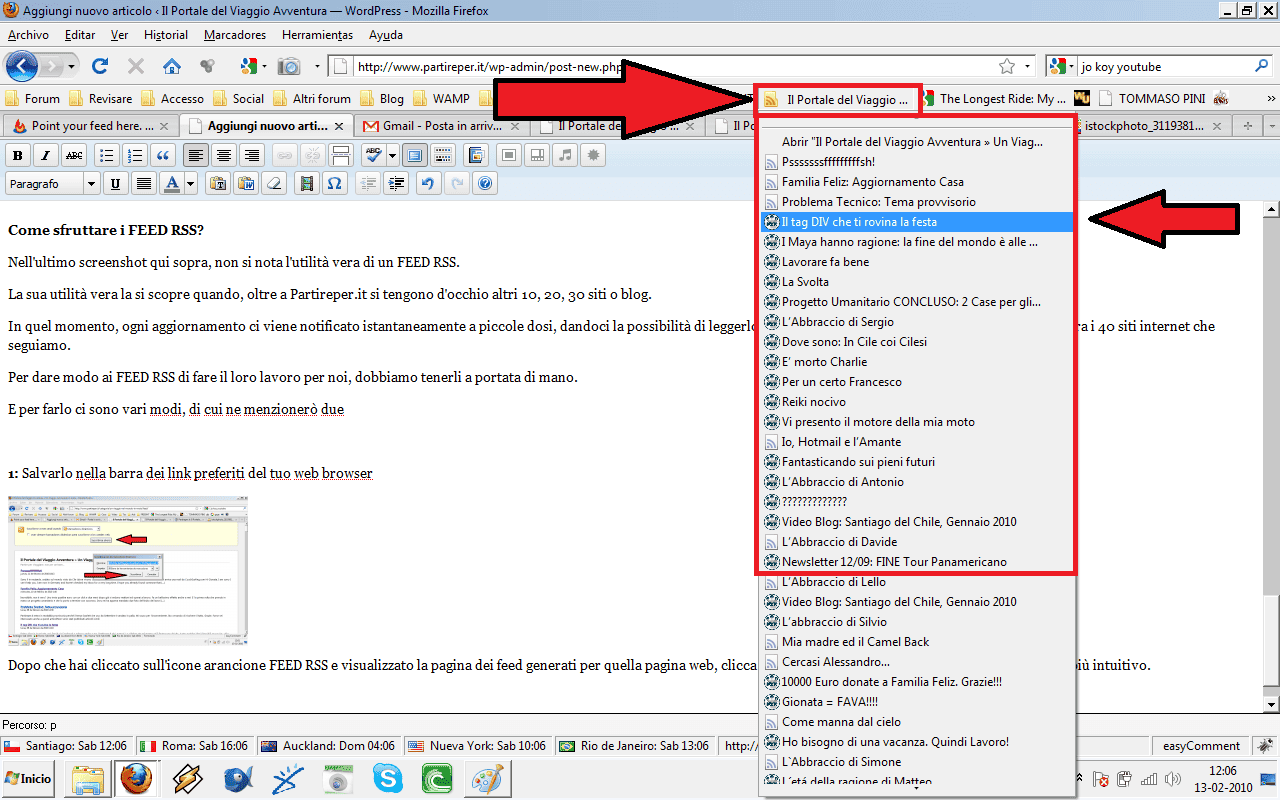This screenshot has width=1280, height=800.
Task: Pick the text color A swatch
Action: pyautogui.click(x=171, y=183)
